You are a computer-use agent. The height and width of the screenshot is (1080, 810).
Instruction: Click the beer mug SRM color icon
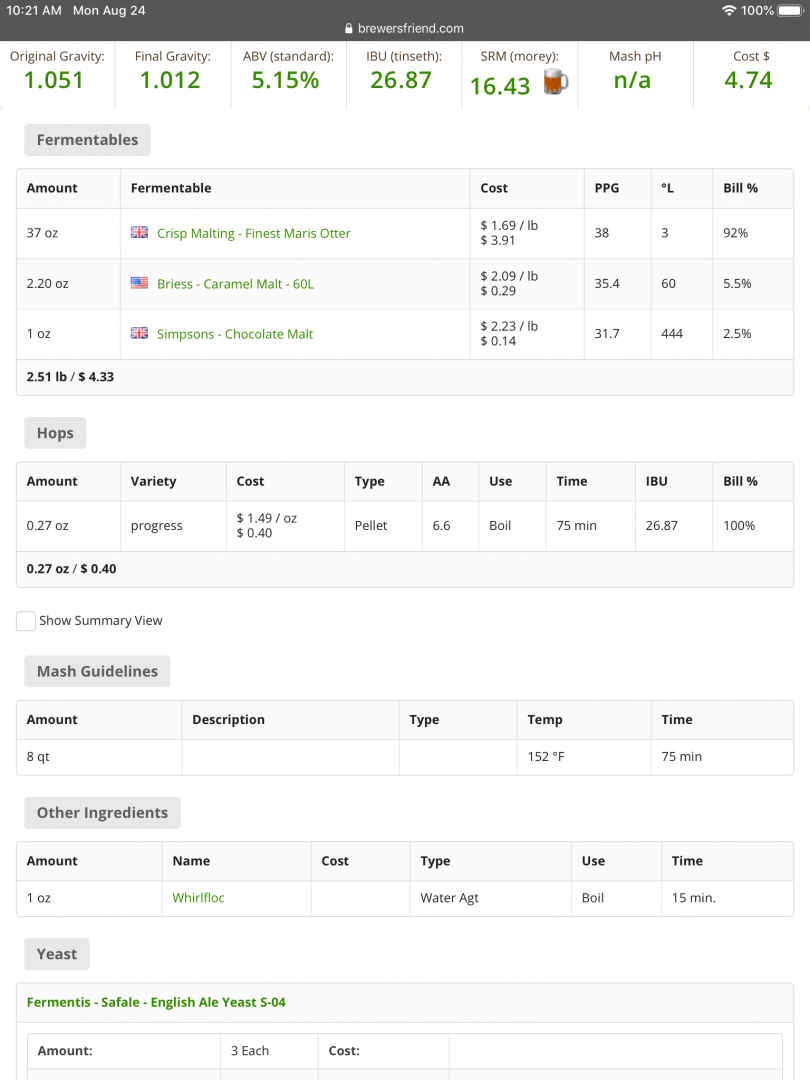point(555,83)
